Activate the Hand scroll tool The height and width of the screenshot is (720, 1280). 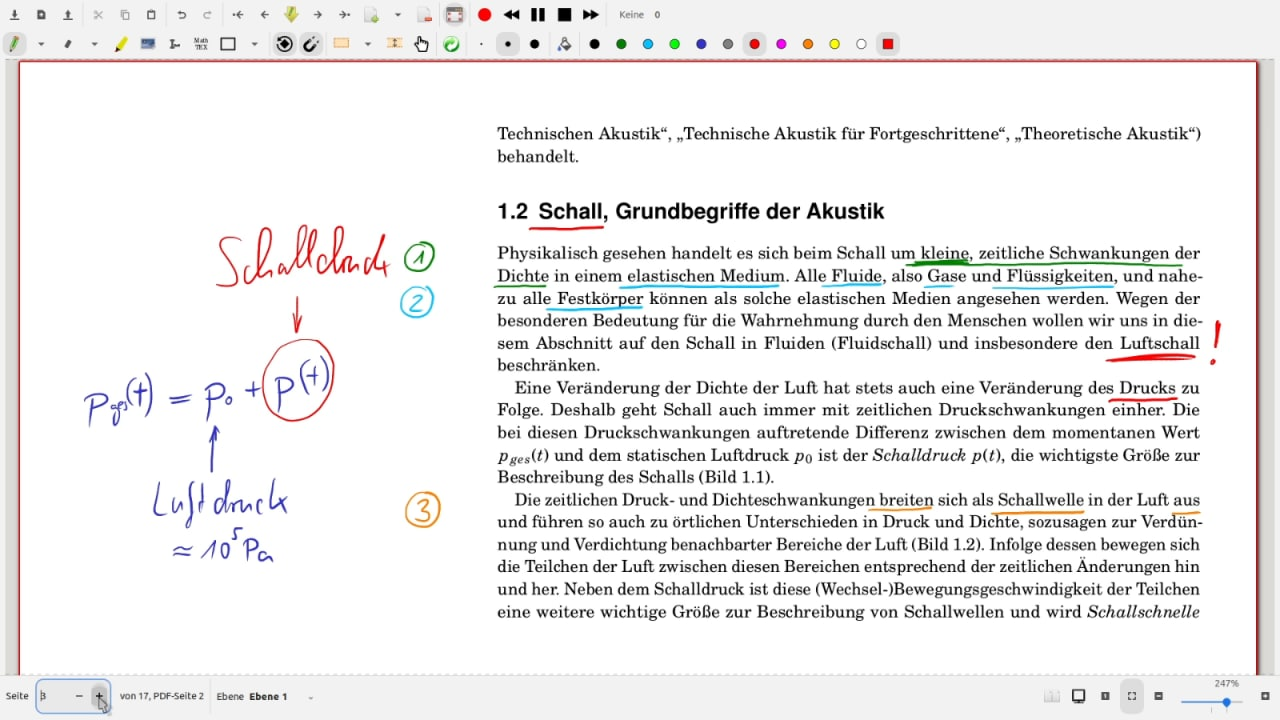coord(422,44)
